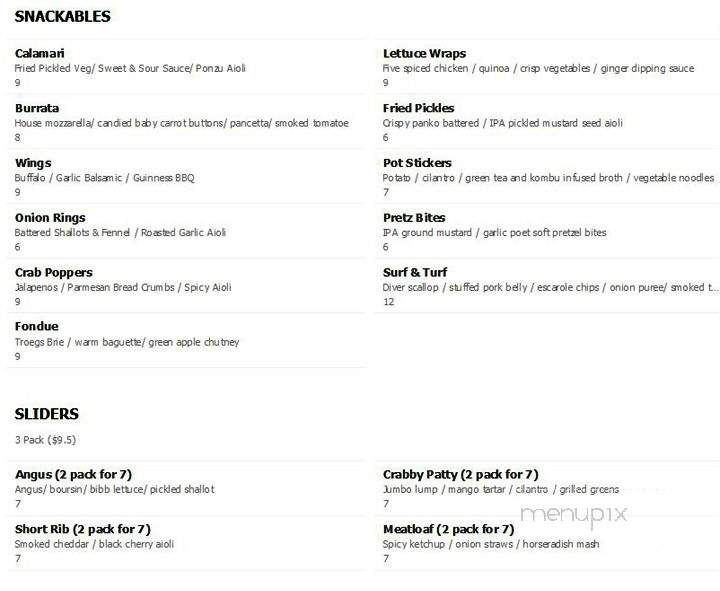Click the SLIDERS section heading

coord(46,414)
